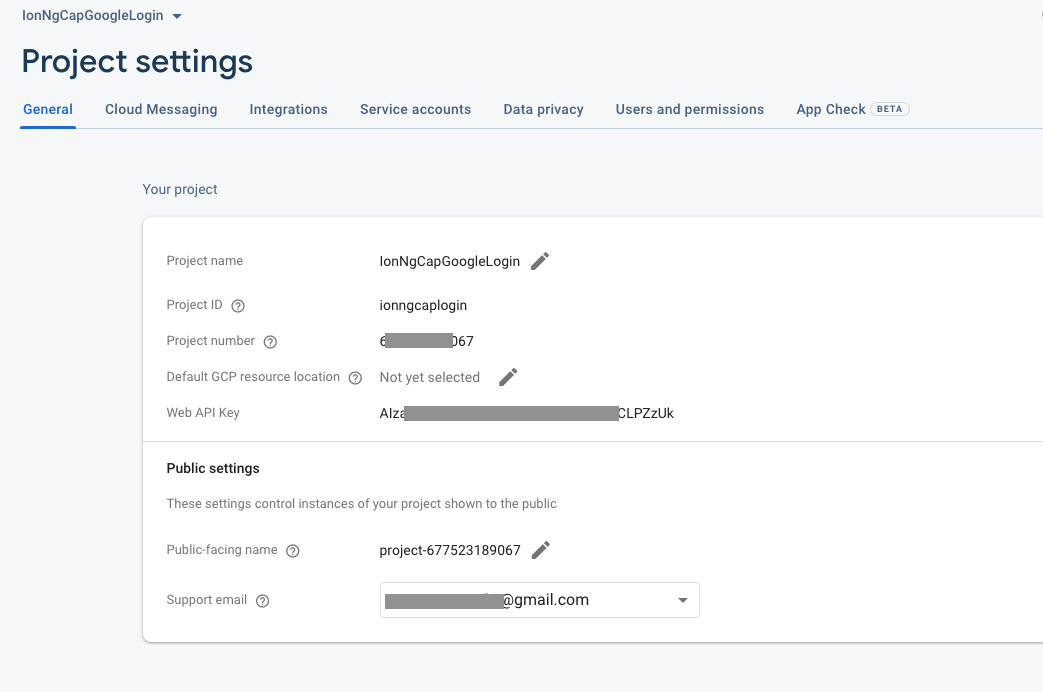Click the Project ID label
The width and height of the screenshot is (1043, 692).
coord(194,305)
